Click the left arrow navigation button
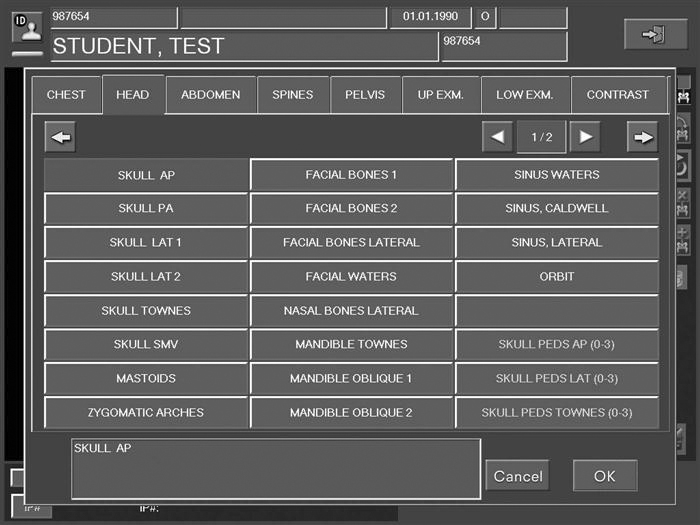This screenshot has height=525, width=700. coord(61,137)
